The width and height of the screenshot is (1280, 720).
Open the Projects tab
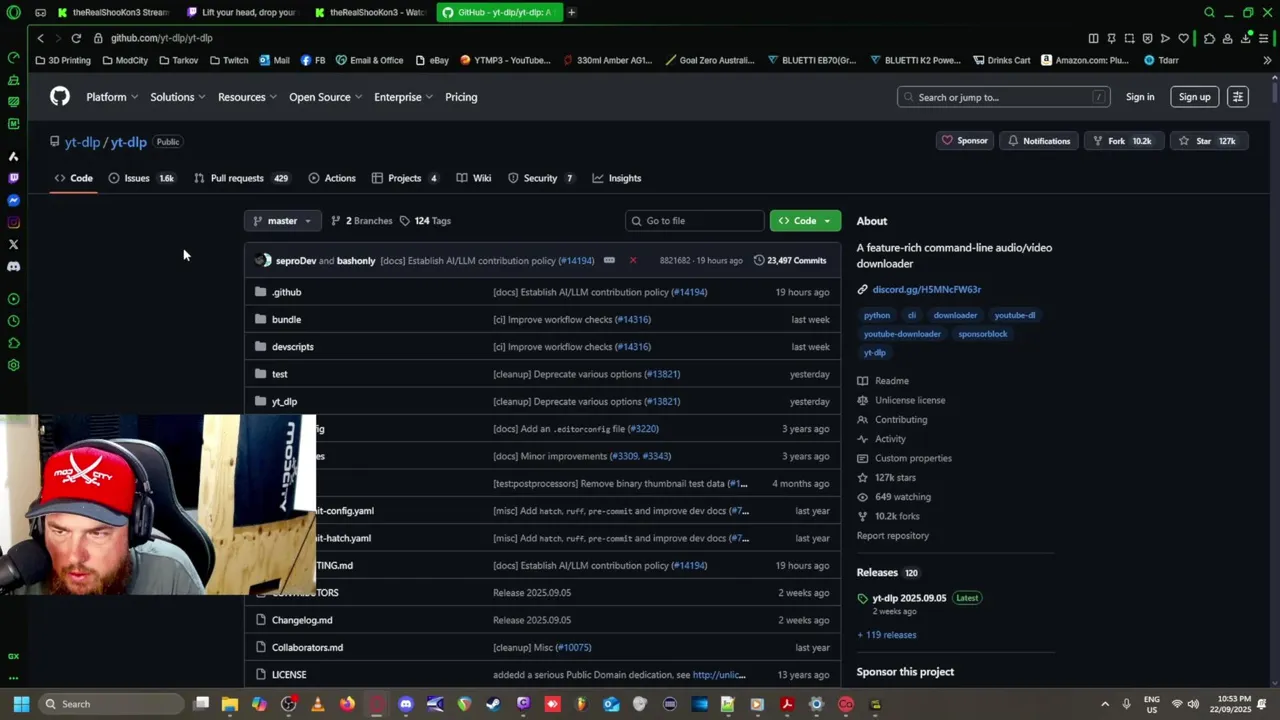(x=405, y=178)
